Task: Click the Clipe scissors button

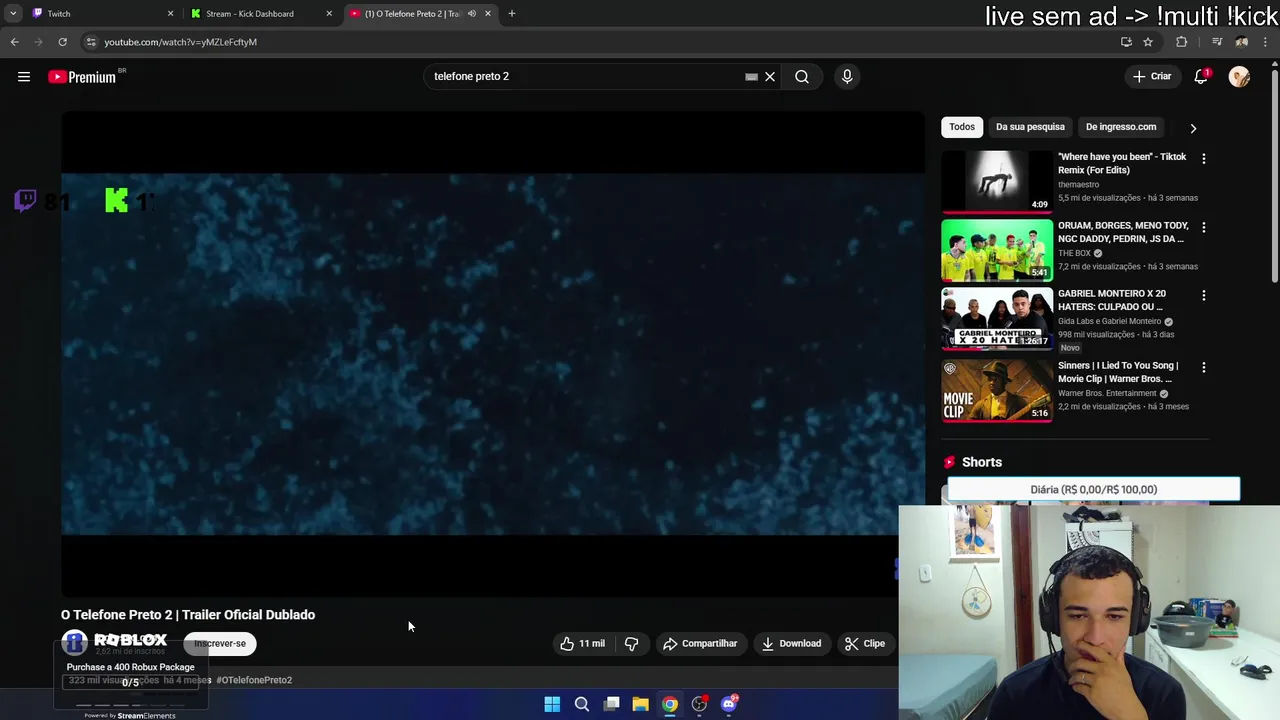Action: pyautogui.click(x=865, y=644)
